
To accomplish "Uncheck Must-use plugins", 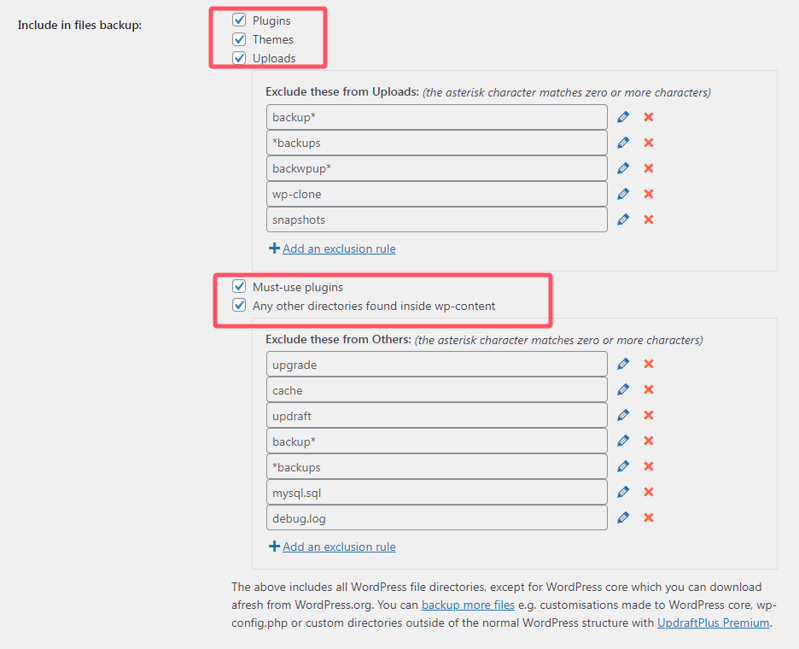I will (x=239, y=287).
